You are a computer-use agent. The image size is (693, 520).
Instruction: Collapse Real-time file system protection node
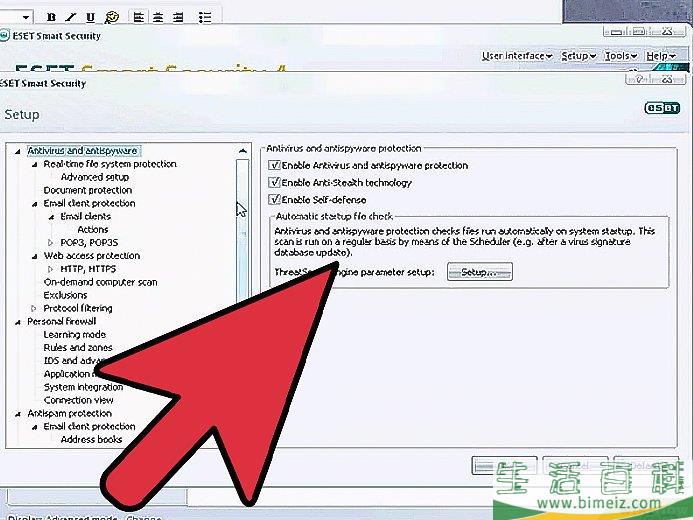click(34, 165)
